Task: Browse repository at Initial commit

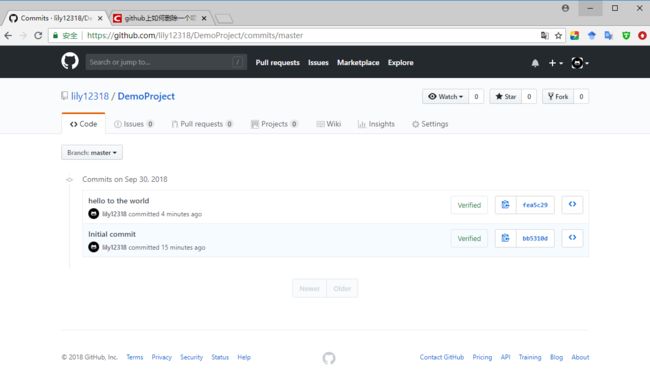Action: (x=572, y=238)
